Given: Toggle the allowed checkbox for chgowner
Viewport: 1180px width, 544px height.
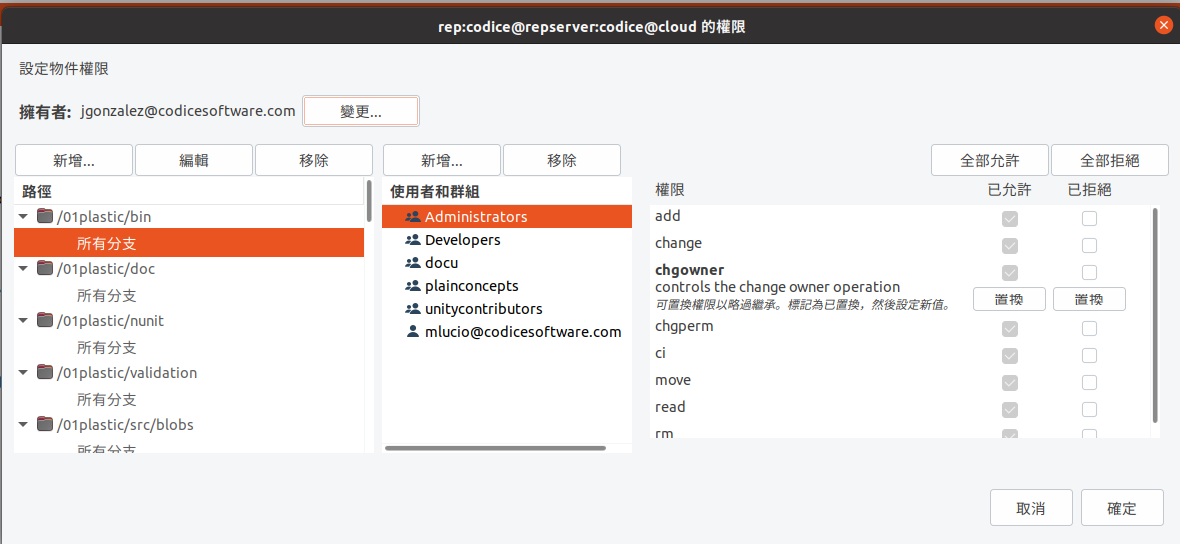Looking at the screenshot, I should point(1010,272).
